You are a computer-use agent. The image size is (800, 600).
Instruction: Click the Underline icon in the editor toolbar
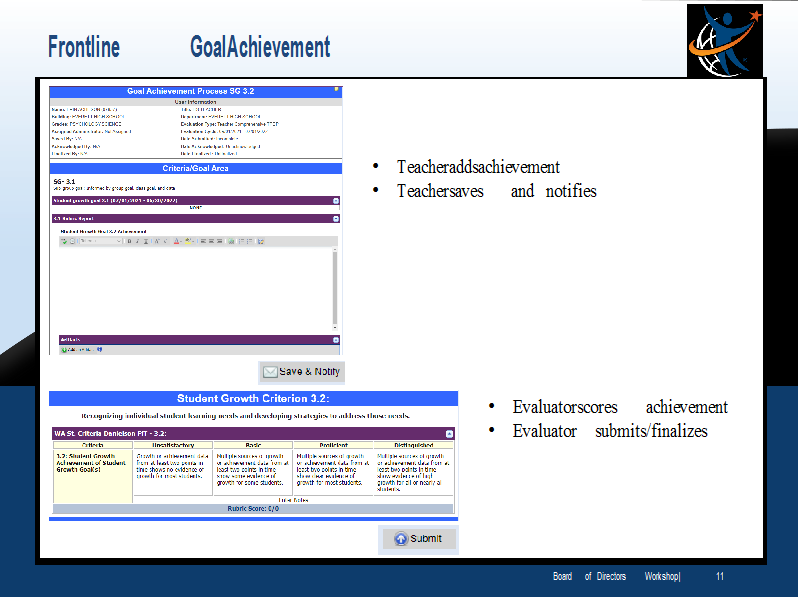[x=146, y=241]
